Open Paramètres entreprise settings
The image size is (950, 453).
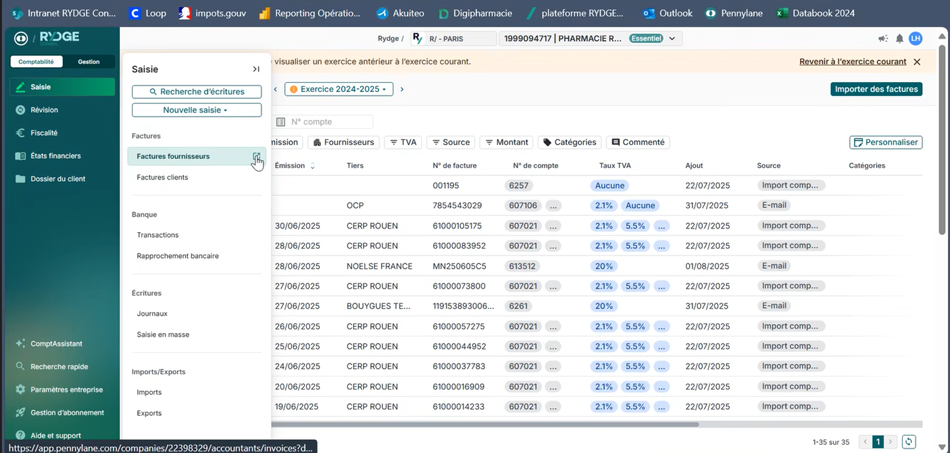(x=66, y=389)
